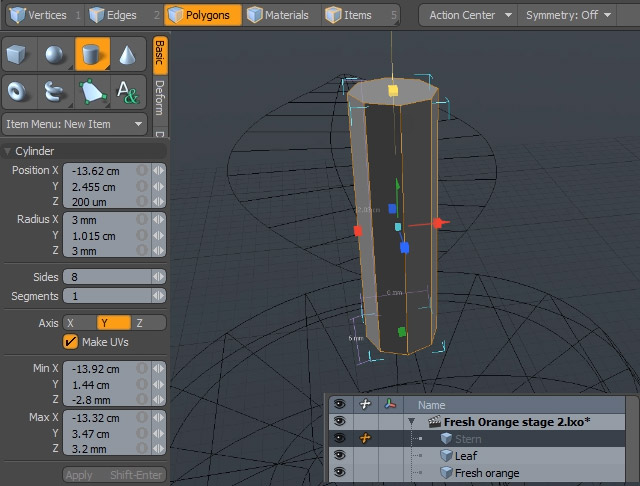Click Position X keyframe circle button
640x486 pixels.
[142, 171]
